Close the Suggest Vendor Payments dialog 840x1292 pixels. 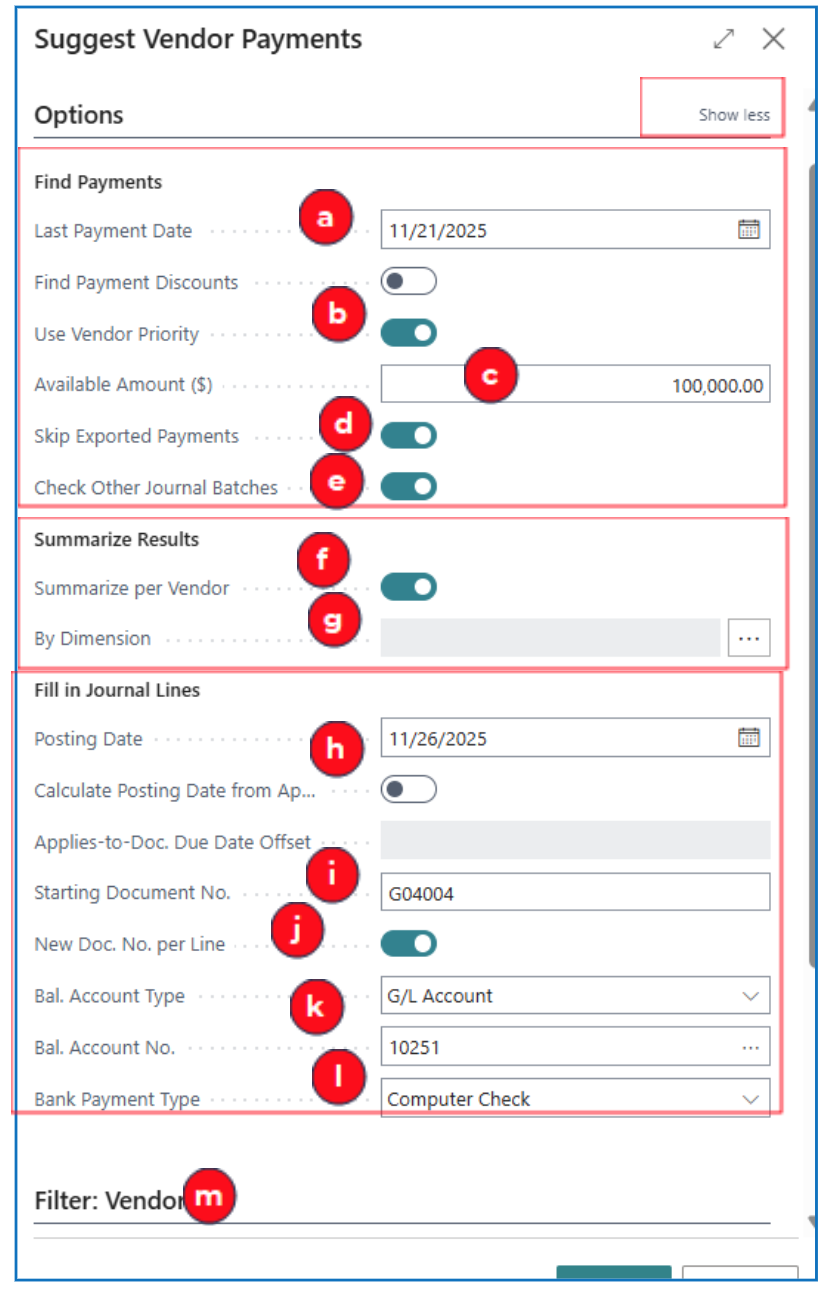773,39
